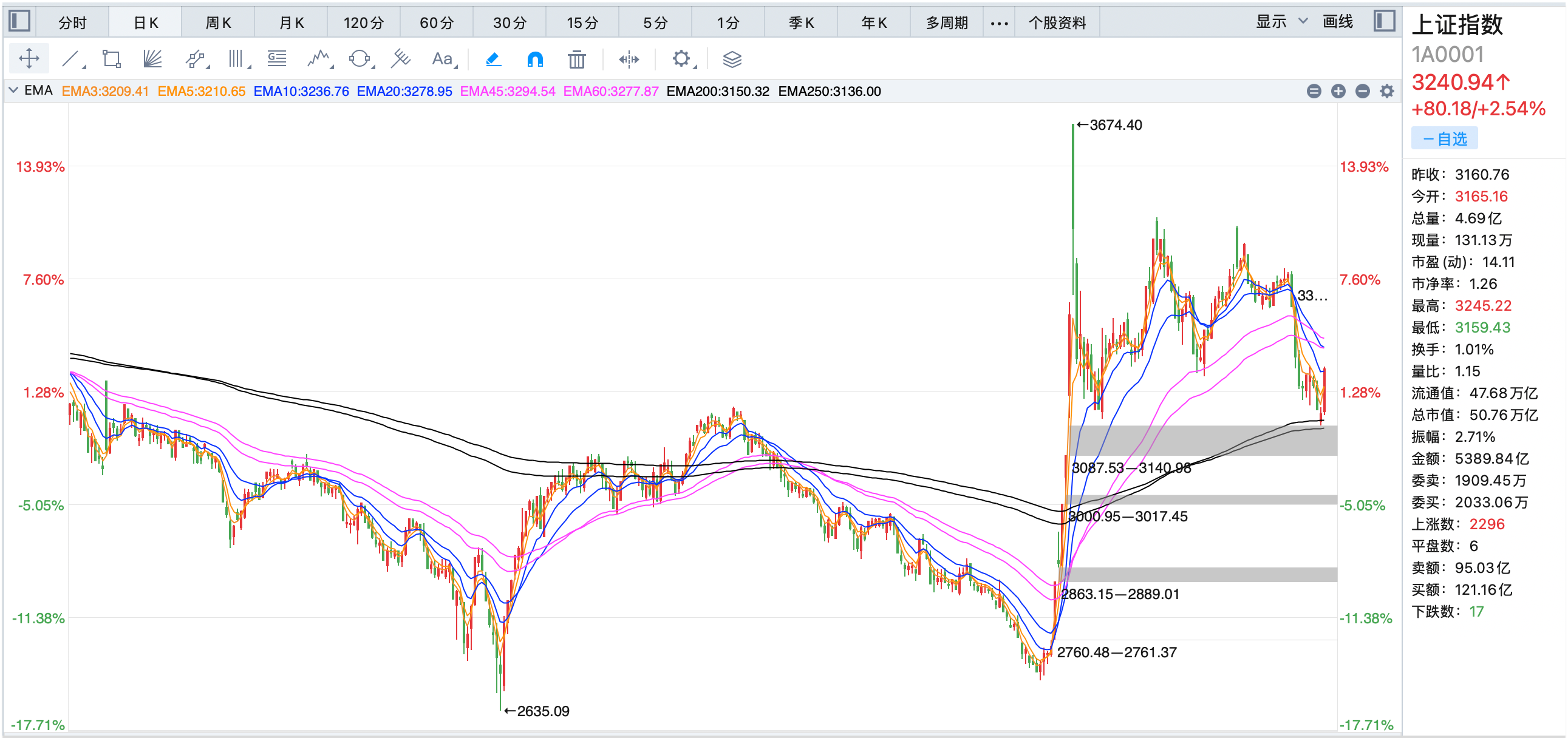Click the trash can delete-drawings icon
This screenshot has height=738, width=1568.
pyautogui.click(x=576, y=59)
